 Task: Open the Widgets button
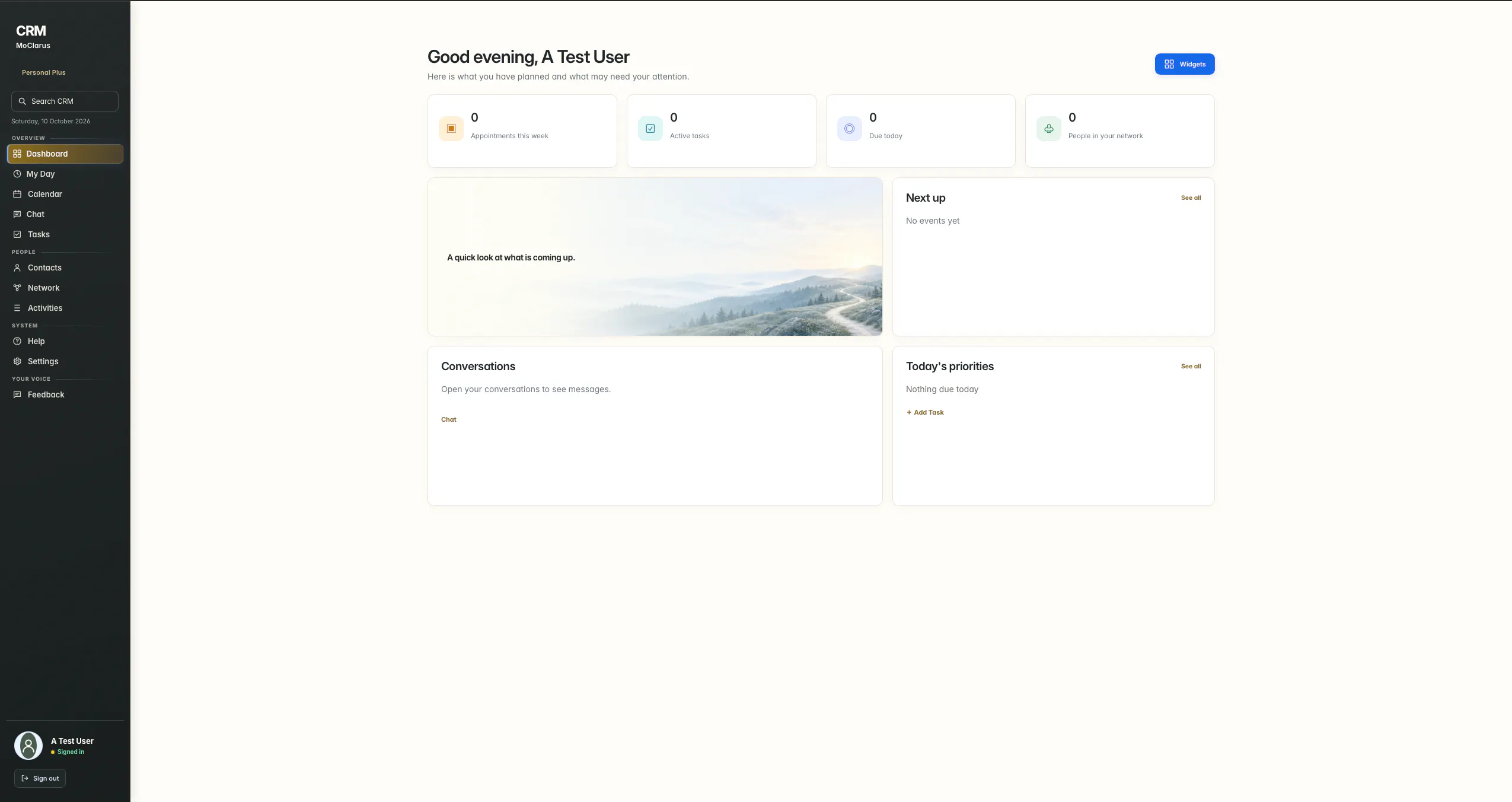coord(1185,64)
